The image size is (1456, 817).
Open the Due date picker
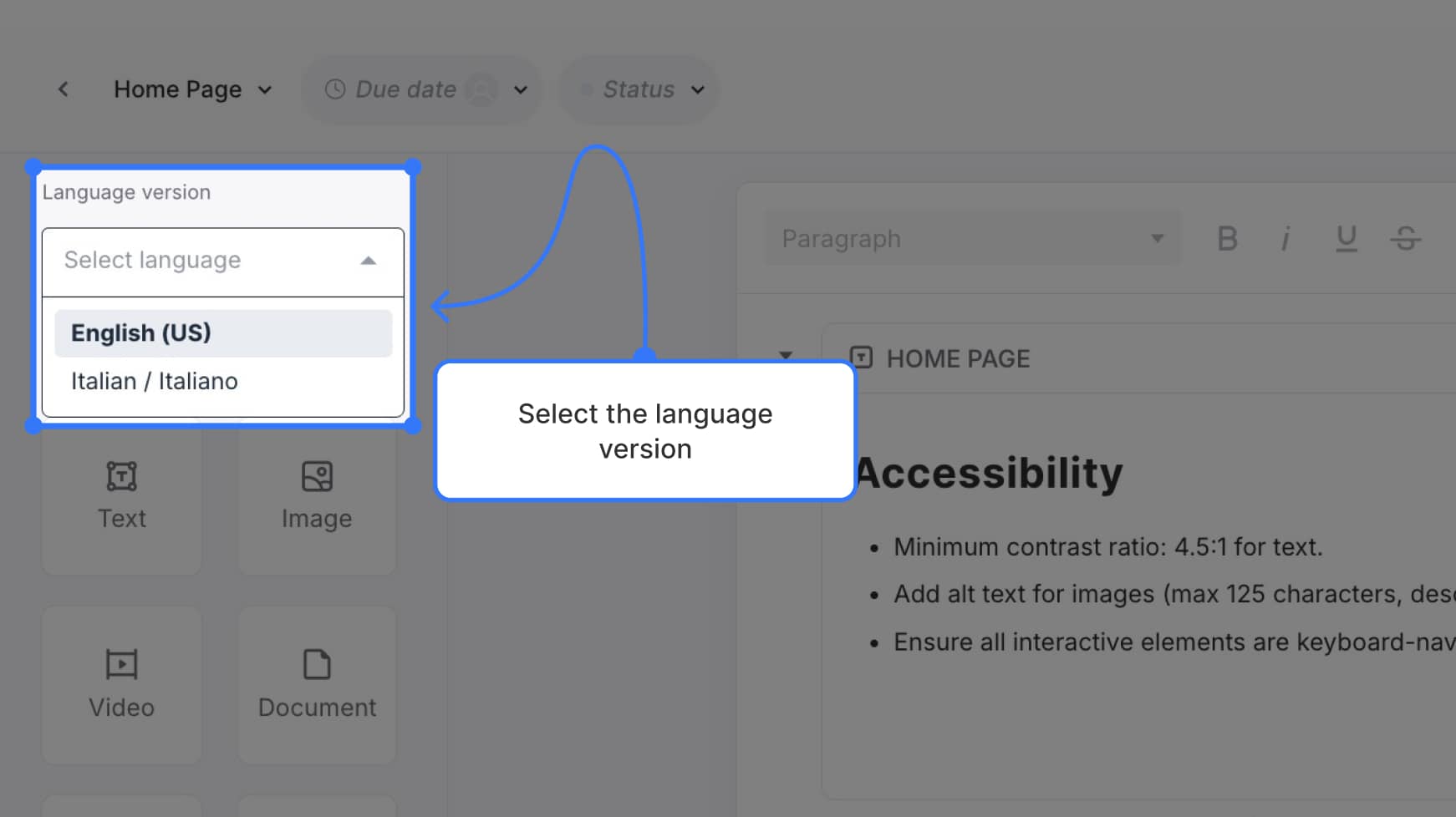(421, 89)
